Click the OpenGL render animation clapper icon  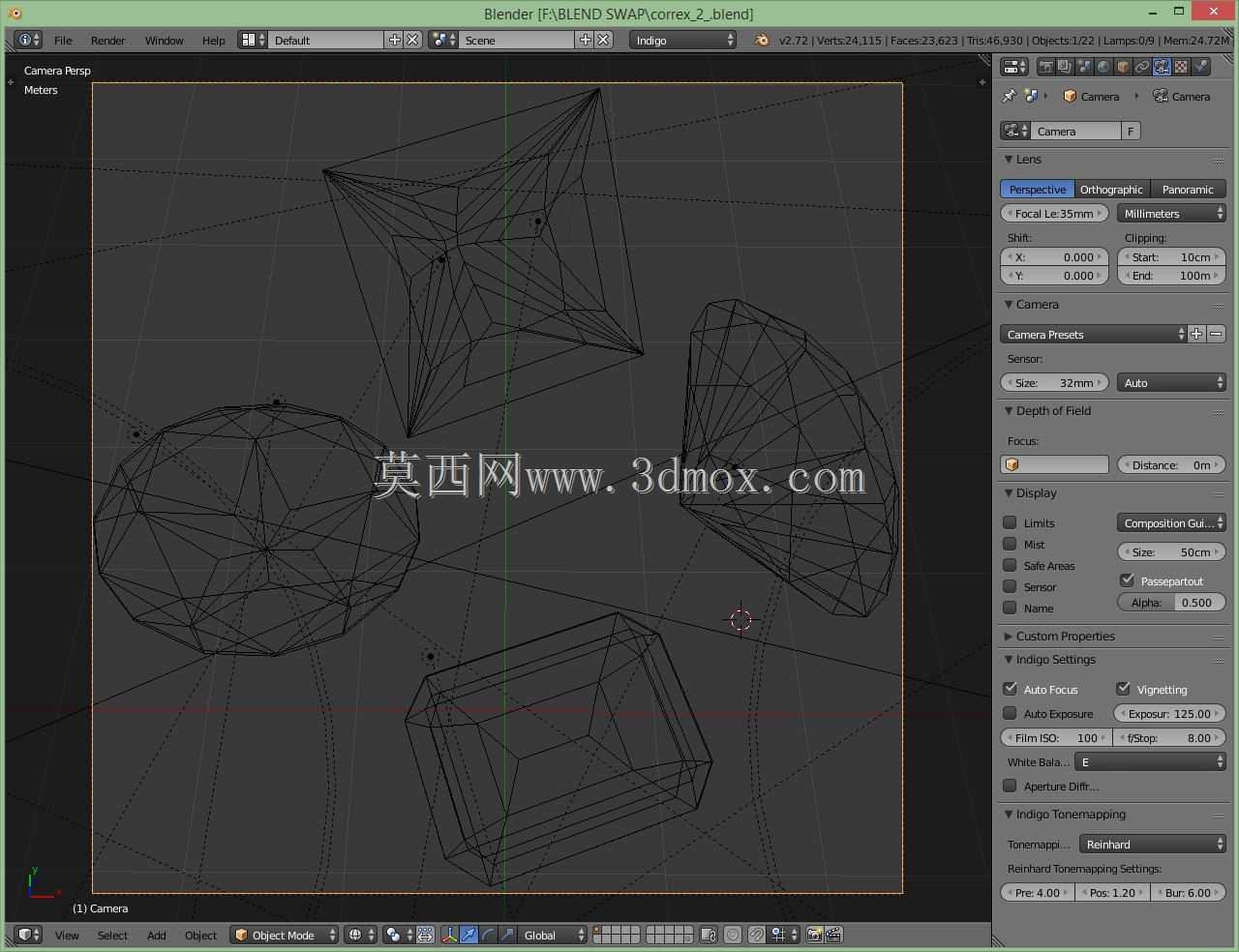(x=833, y=935)
